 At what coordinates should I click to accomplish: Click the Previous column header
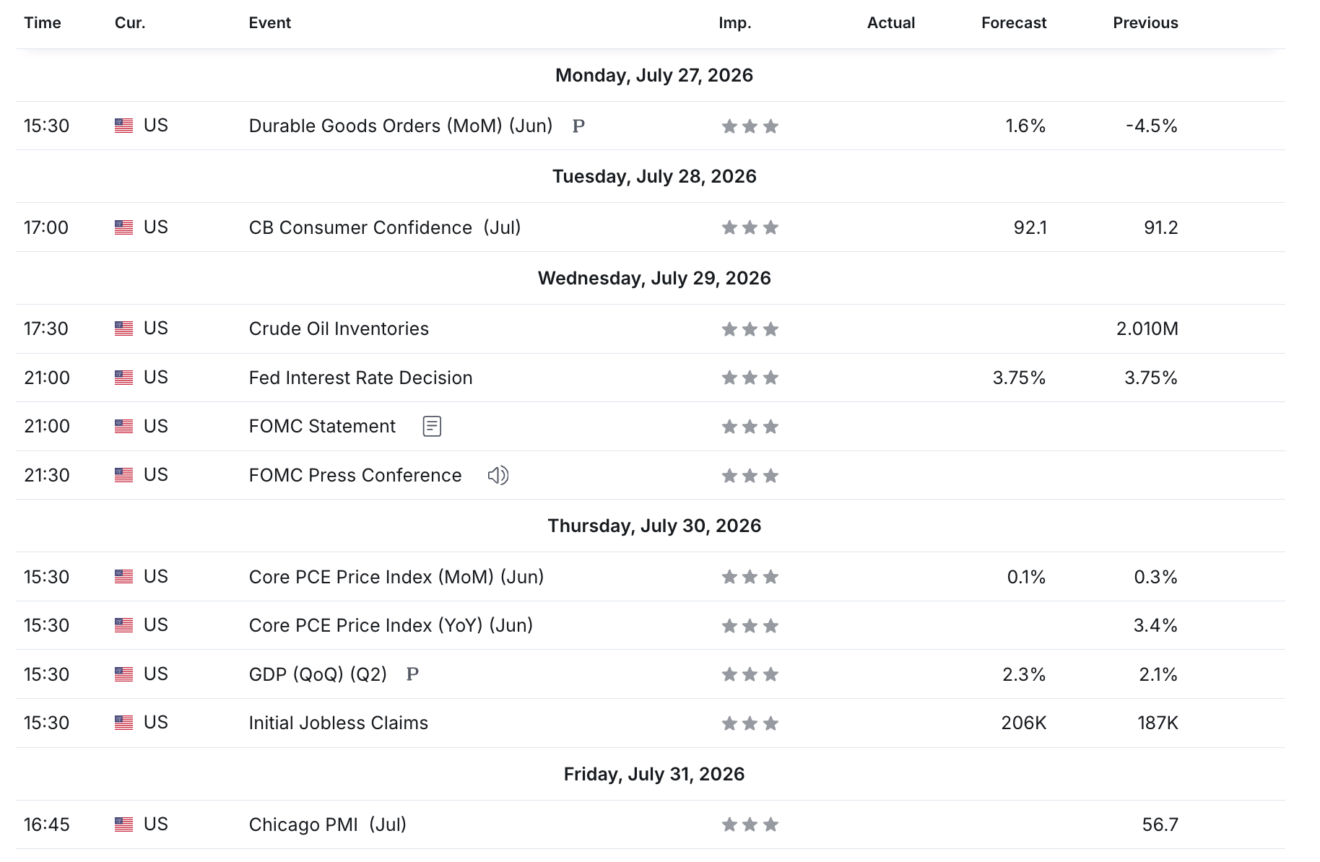tap(1146, 23)
